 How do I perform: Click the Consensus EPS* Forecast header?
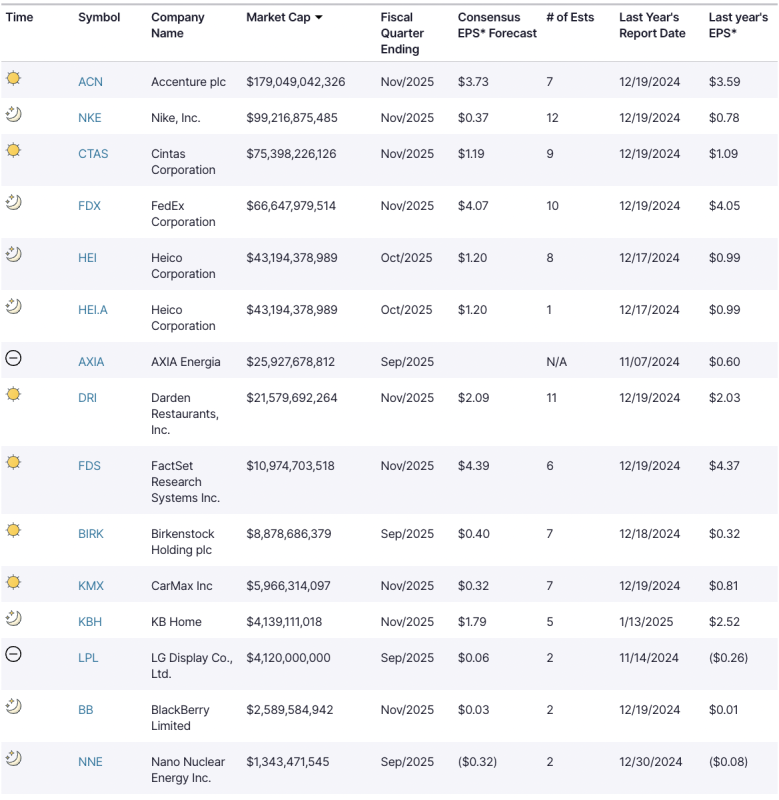pos(497,26)
